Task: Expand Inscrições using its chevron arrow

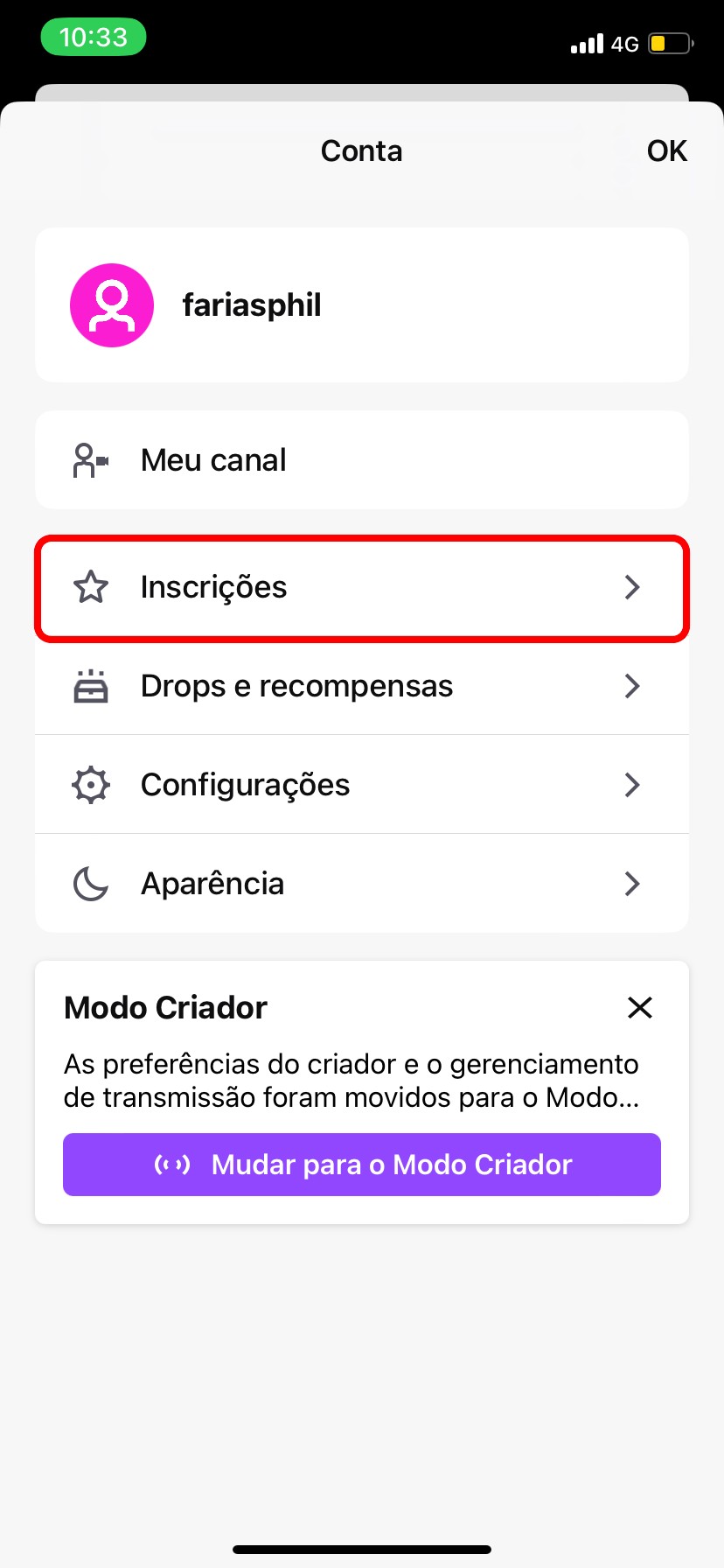Action: (x=632, y=587)
